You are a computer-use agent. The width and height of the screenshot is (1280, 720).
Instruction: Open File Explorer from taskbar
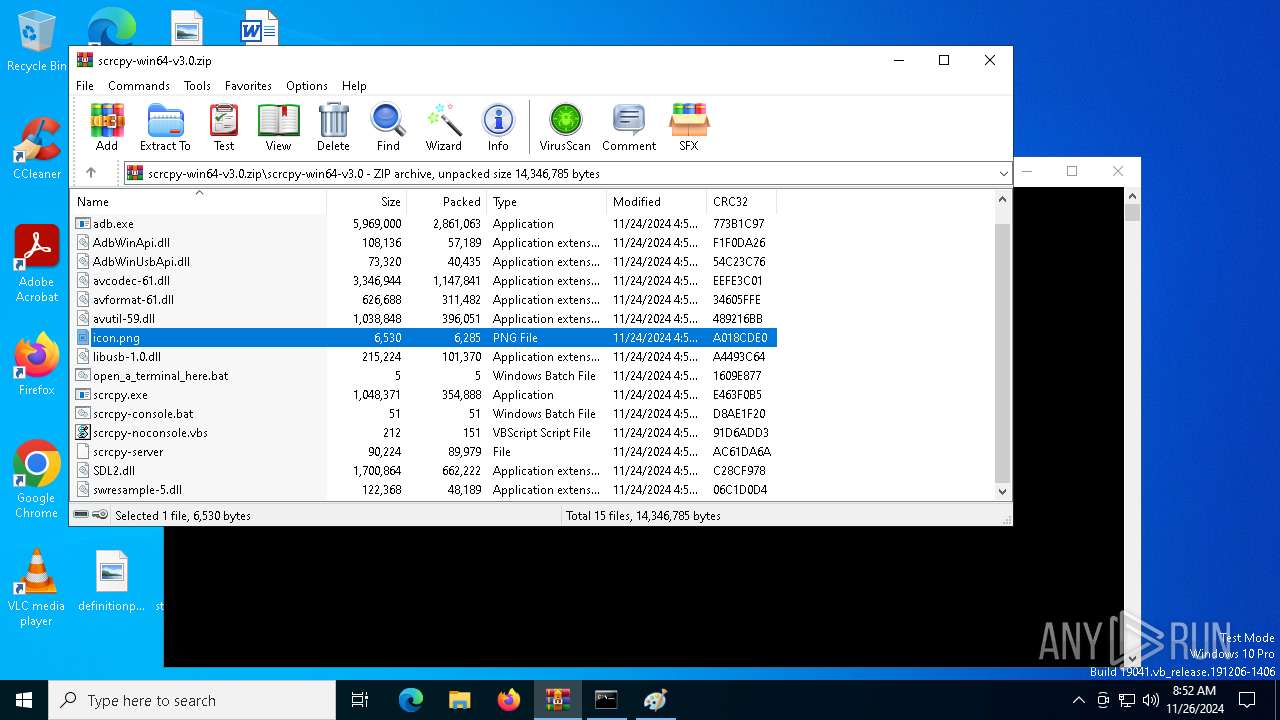[459, 700]
